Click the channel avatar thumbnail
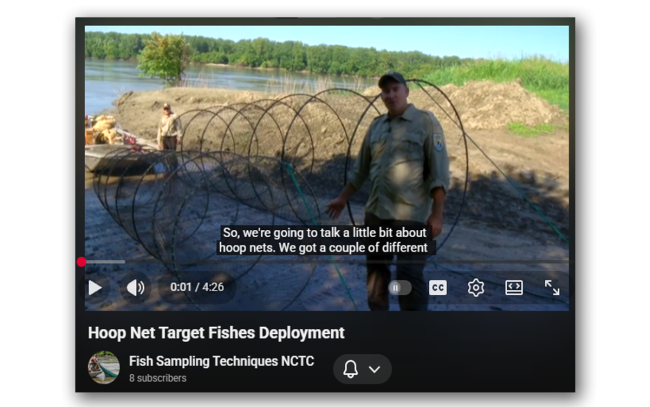 (104, 367)
